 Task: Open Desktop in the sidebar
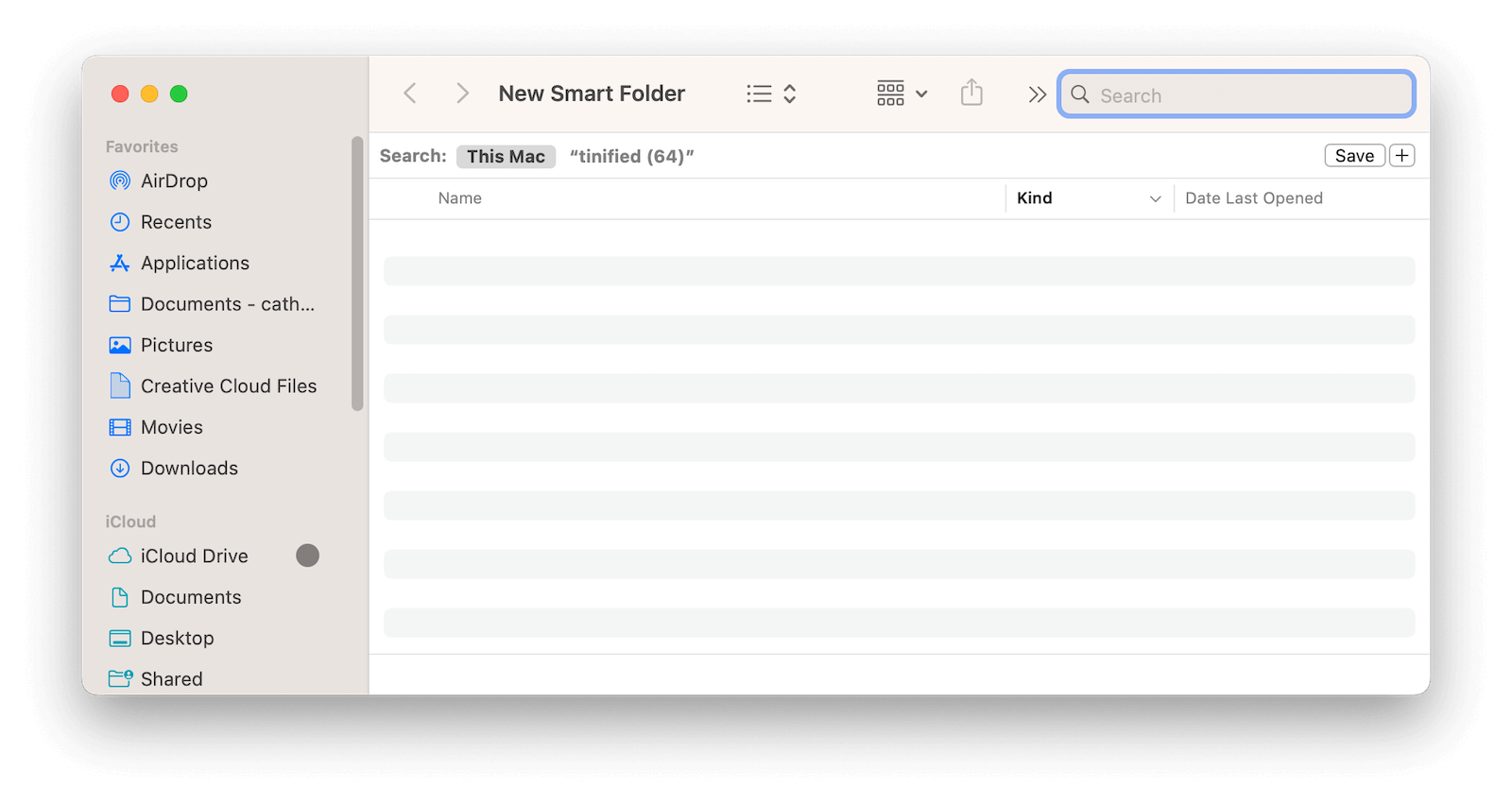[x=177, y=638]
